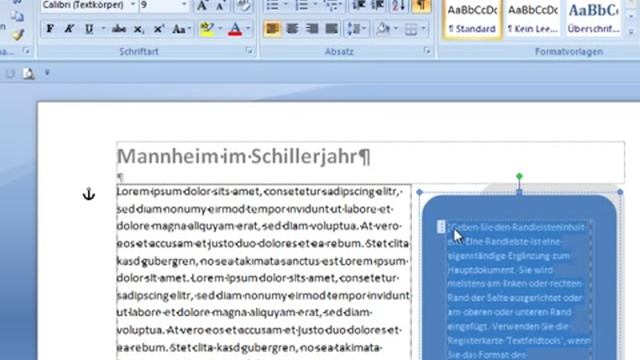Click the top-left sizing handle of the sidebar
The height and width of the screenshot is (360, 640).
(x=420, y=192)
